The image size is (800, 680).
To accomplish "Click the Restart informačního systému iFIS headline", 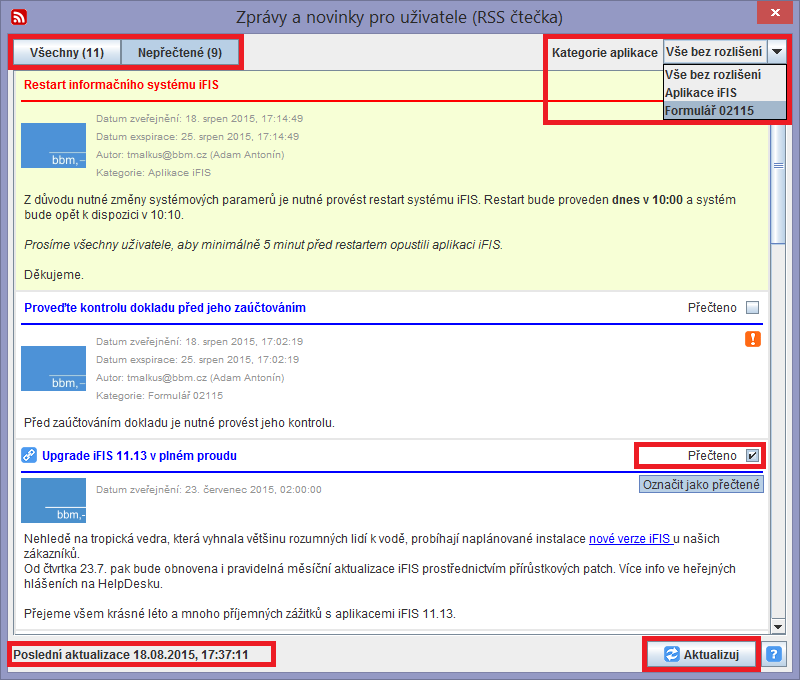I will [x=121, y=85].
